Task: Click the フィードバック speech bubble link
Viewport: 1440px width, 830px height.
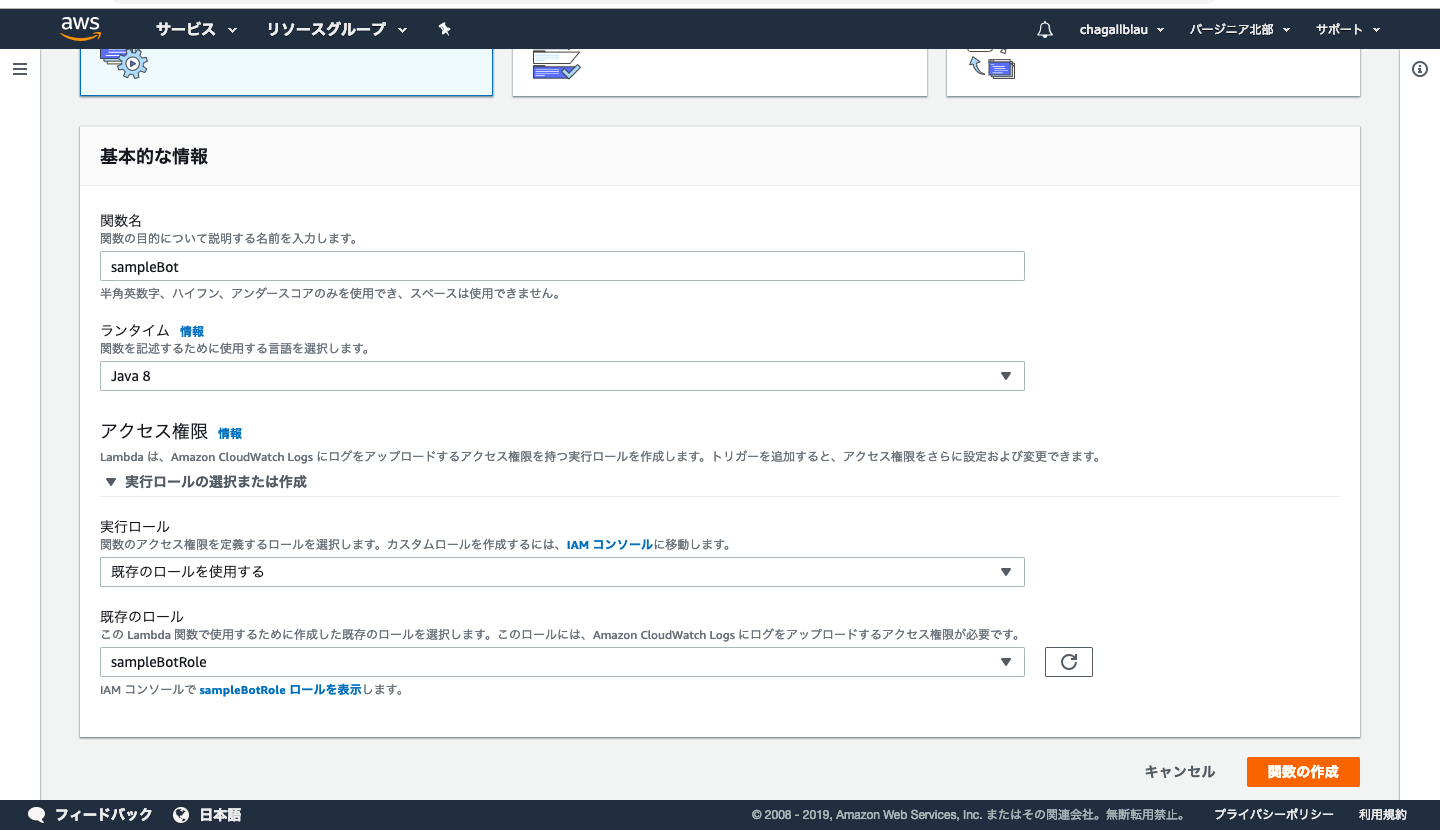Action: (90, 815)
